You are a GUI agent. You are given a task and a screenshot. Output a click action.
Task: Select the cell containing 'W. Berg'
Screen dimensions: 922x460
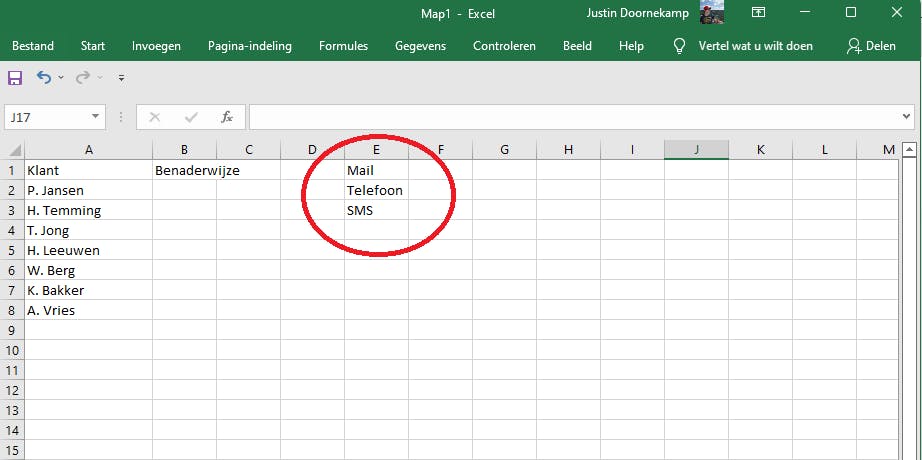coord(88,271)
